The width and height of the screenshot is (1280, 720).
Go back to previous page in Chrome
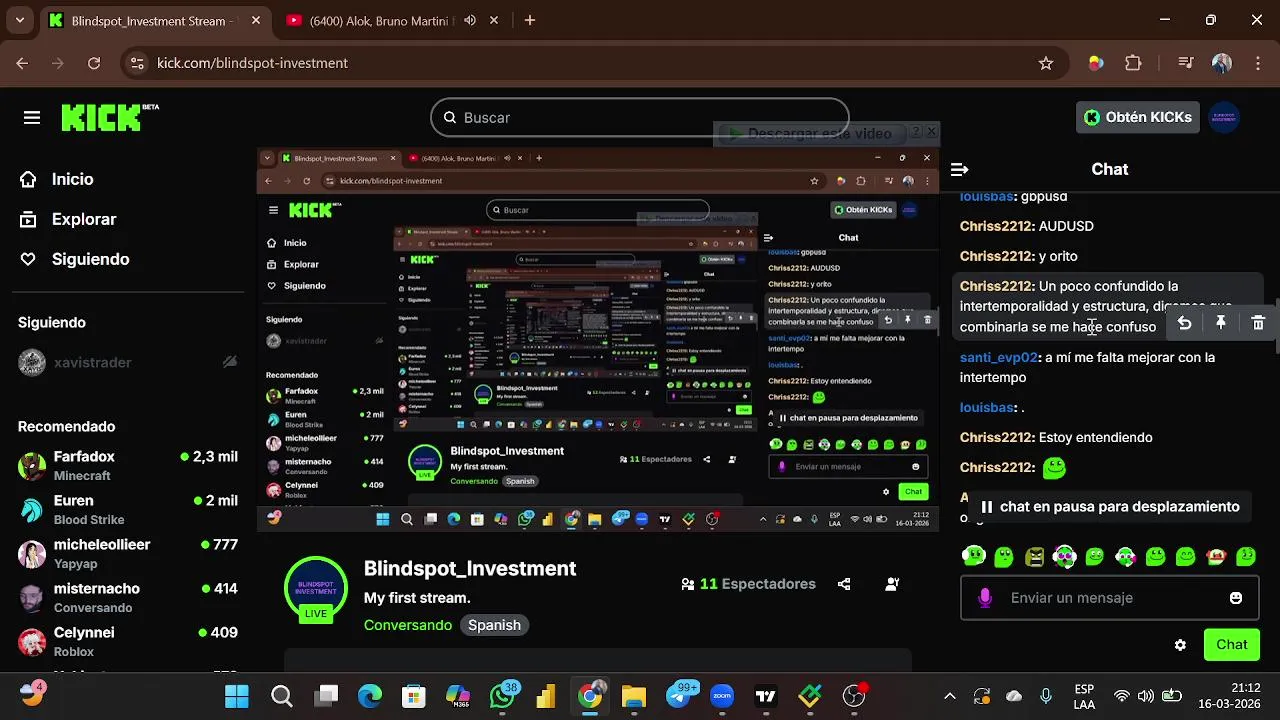click(22, 63)
